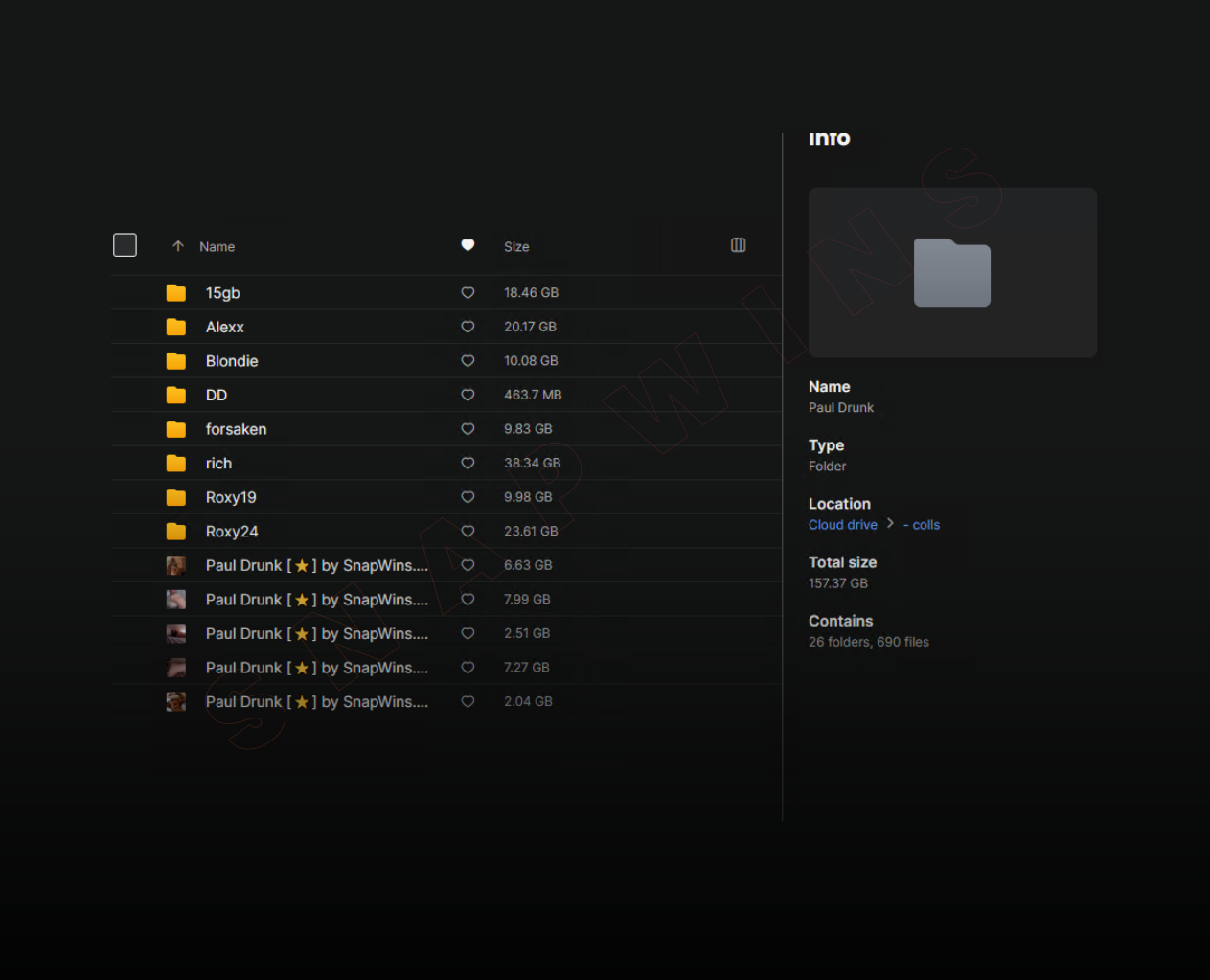The image size is (1210, 980).
Task: Click the sort arrow beside the Name header
Action: tap(178, 246)
